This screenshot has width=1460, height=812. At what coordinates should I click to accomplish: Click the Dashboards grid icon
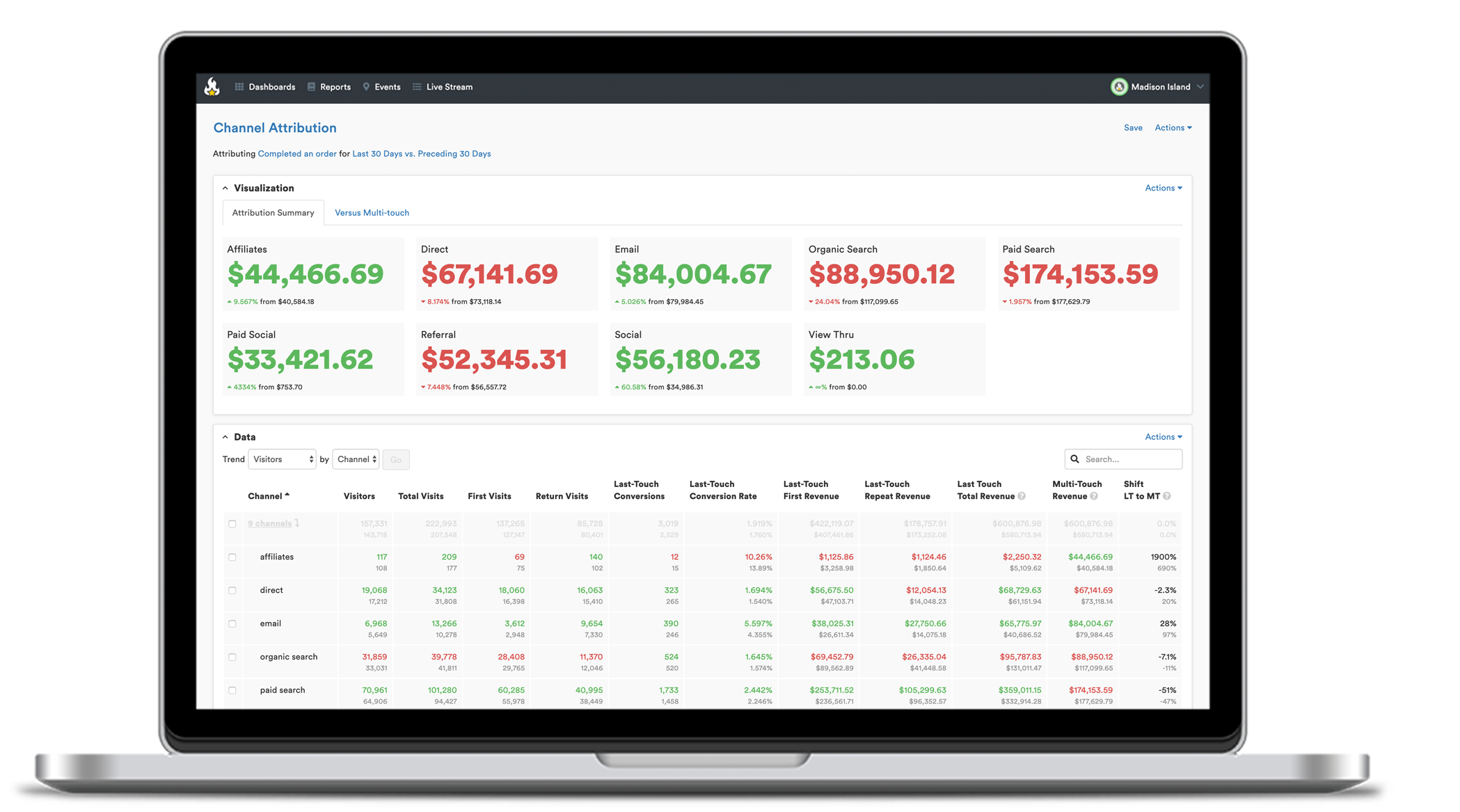239,87
